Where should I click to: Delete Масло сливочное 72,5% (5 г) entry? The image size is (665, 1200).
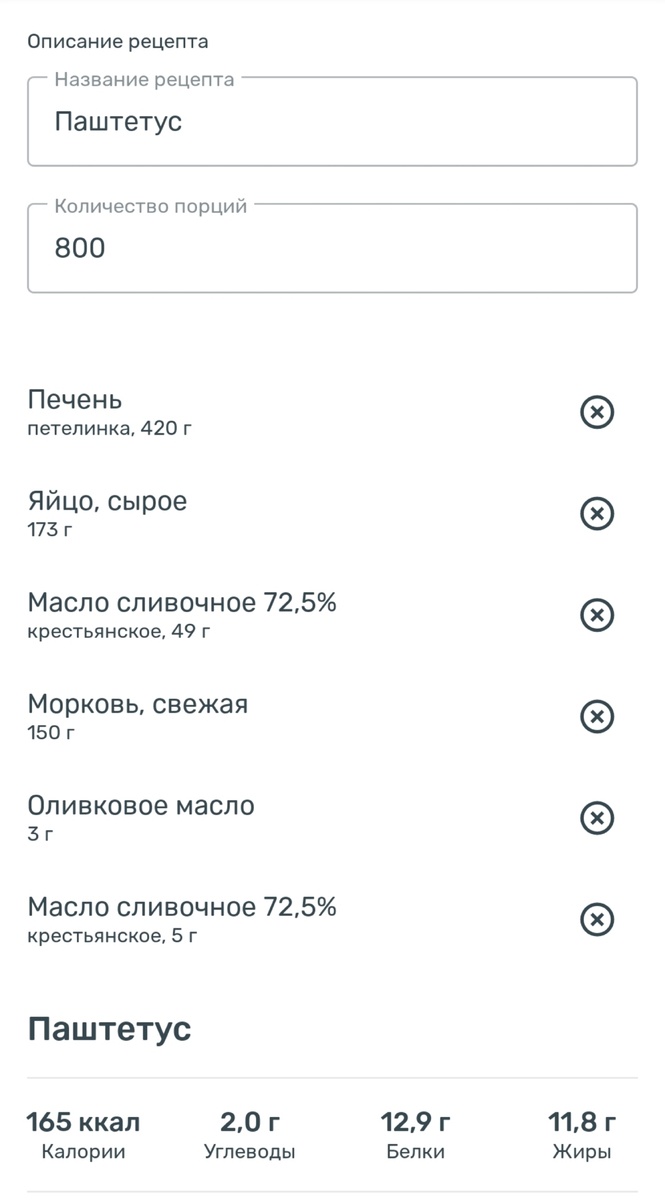pyautogui.click(x=597, y=919)
